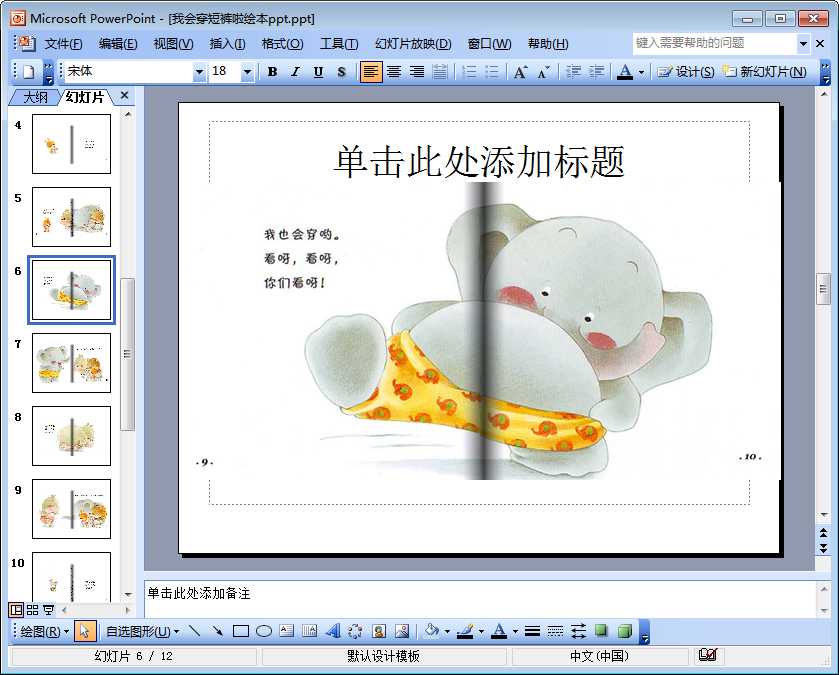Open 视图(V) menu
This screenshot has height=675, width=839.
click(x=173, y=44)
